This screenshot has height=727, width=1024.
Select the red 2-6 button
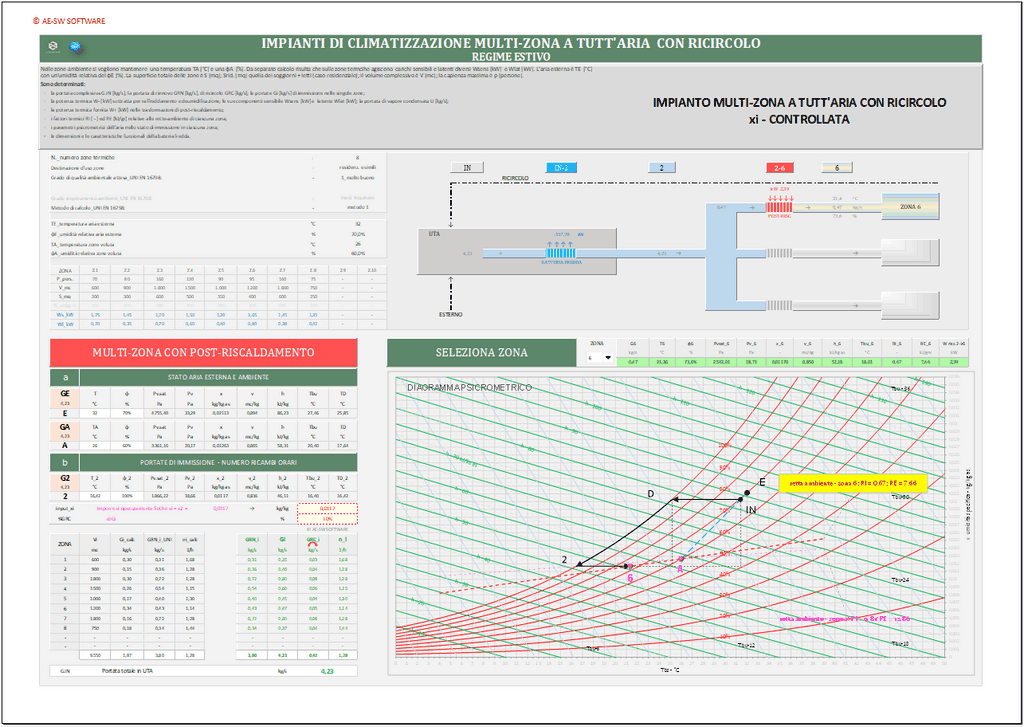780,168
